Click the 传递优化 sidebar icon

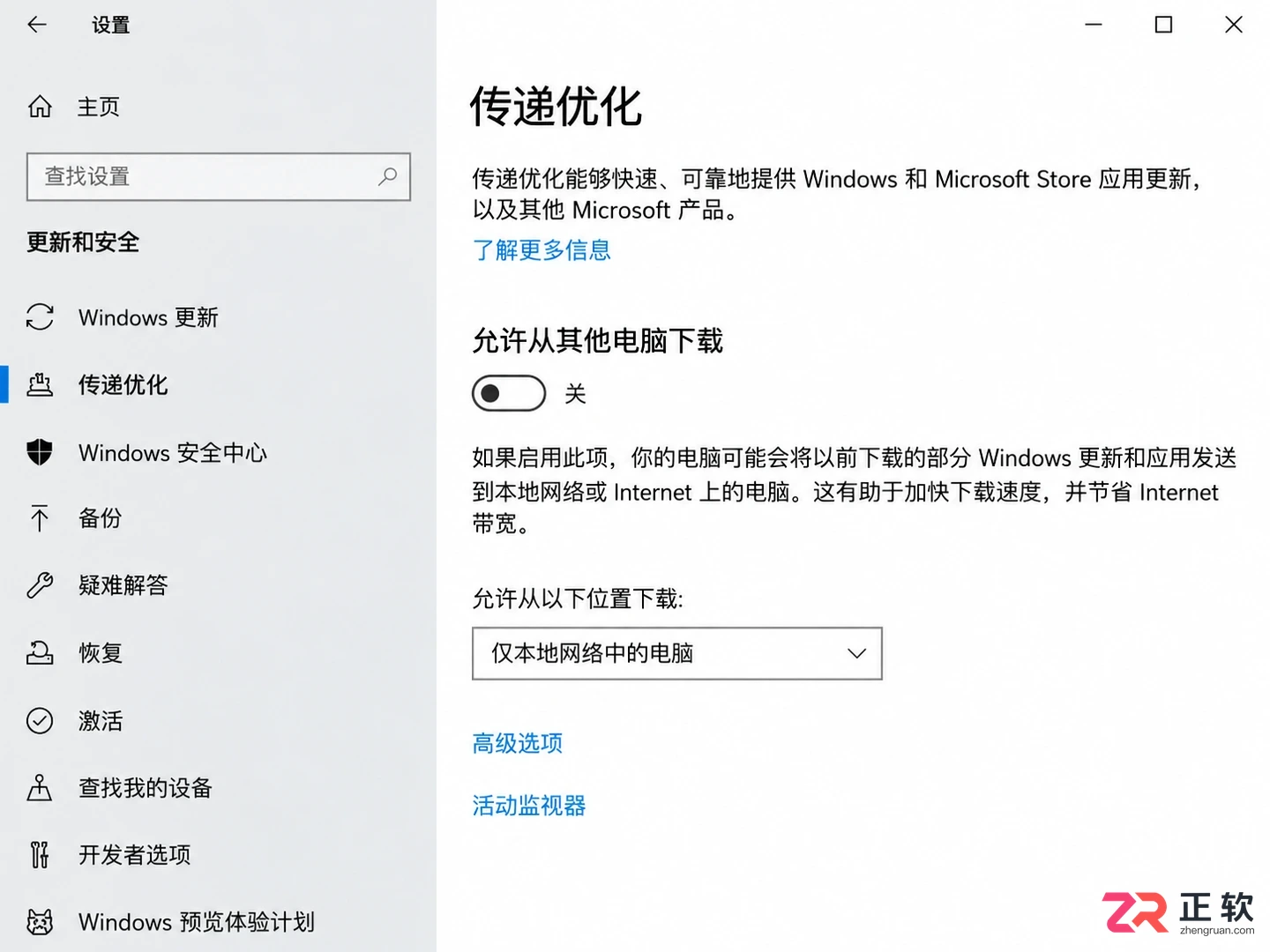pos(40,384)
